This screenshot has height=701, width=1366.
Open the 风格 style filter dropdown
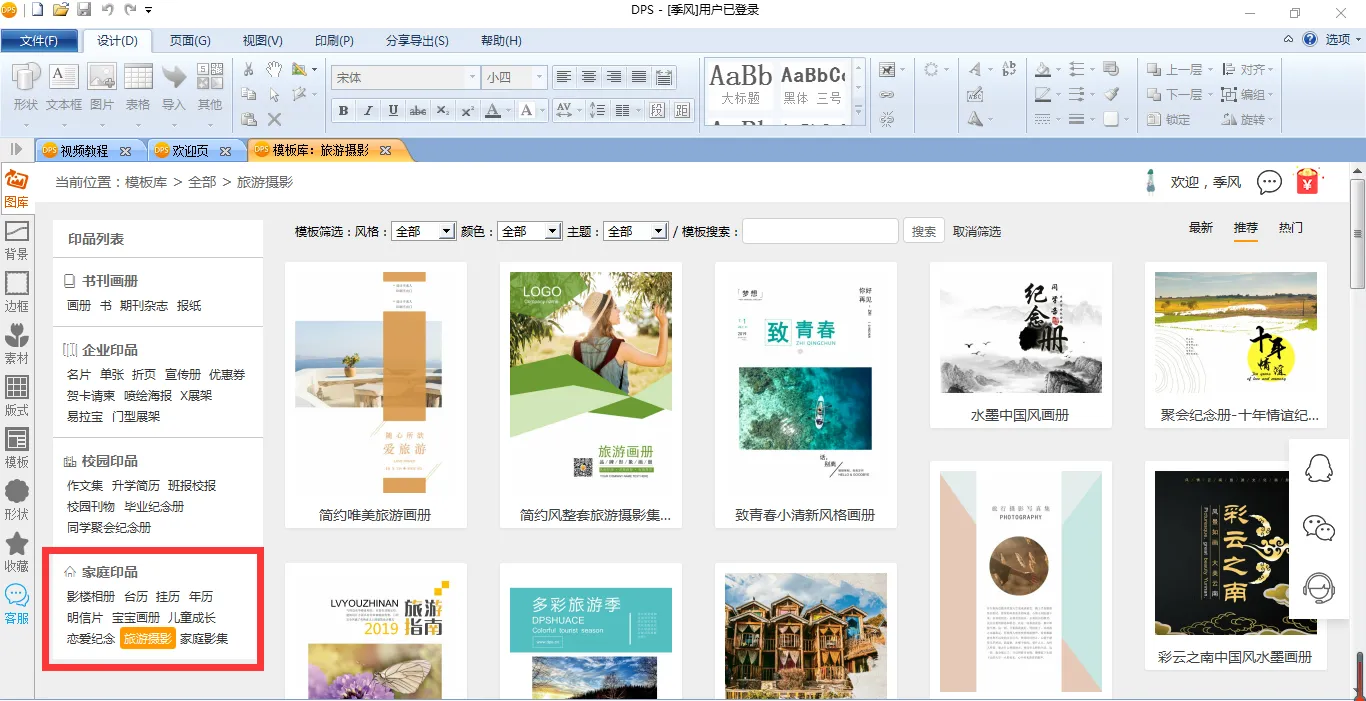click(423, 231)
